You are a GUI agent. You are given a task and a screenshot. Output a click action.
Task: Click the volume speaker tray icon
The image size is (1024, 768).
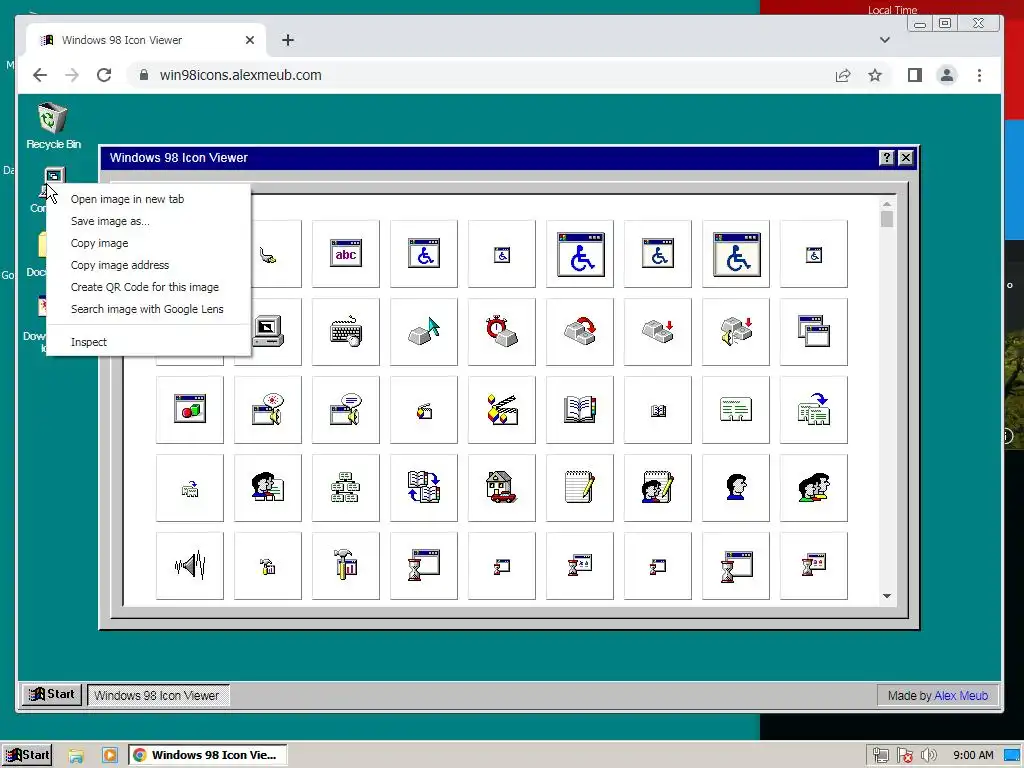[x=928, y=756]
